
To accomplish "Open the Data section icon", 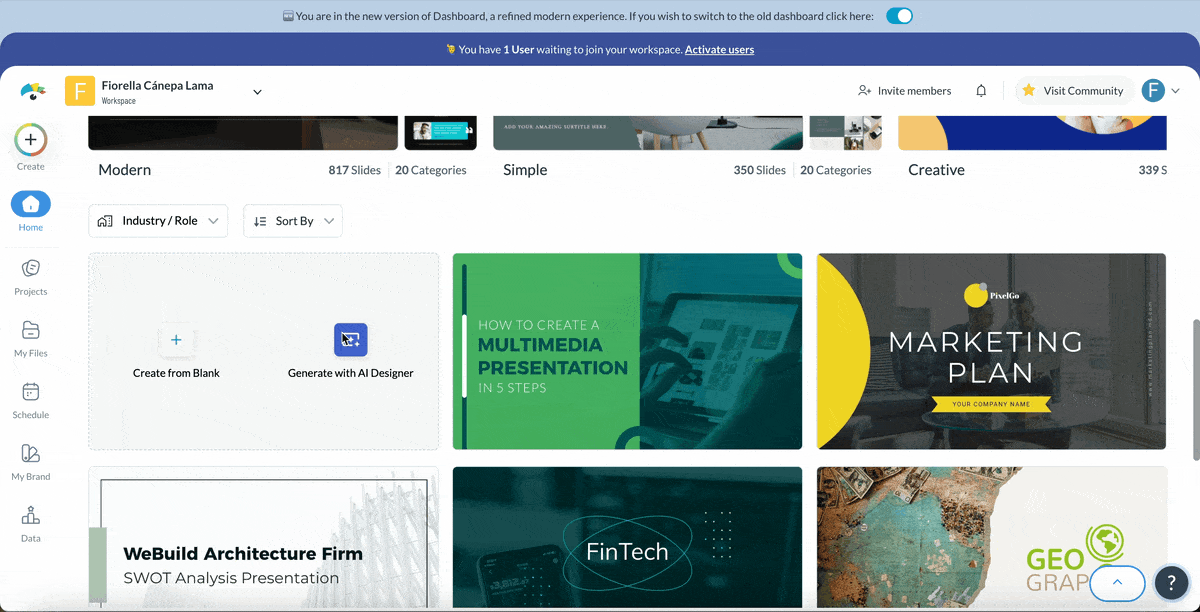I will (30, 516).
